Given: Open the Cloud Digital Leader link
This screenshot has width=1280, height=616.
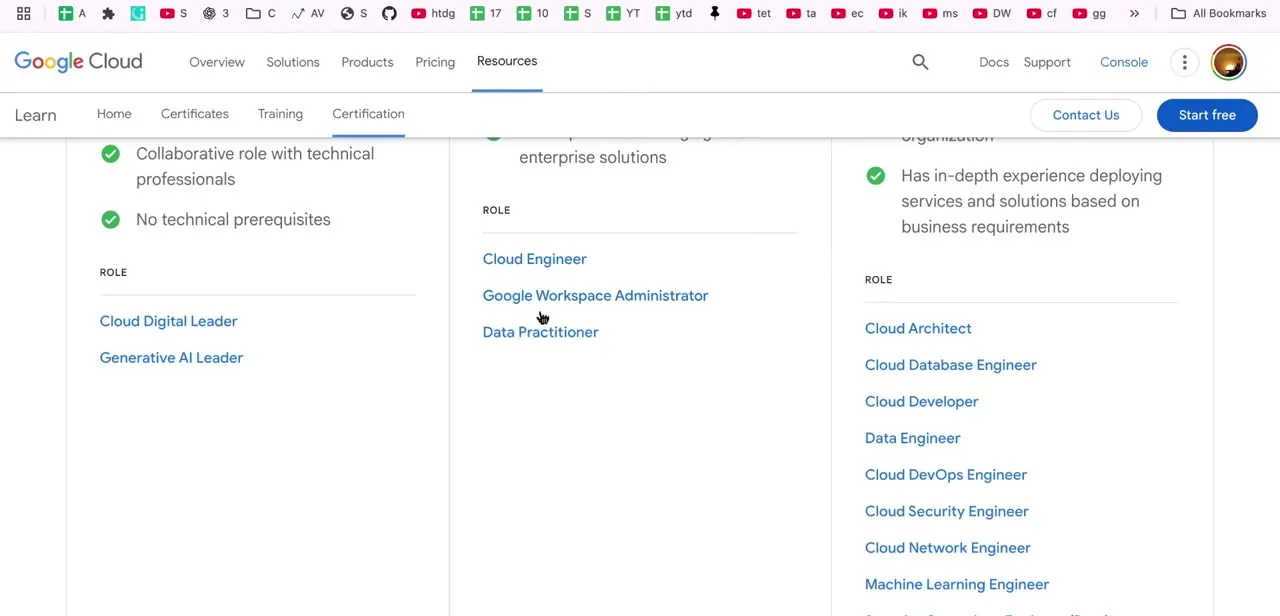Looking at the screenshot, I should pyautogui.click(x=168, y=321).
